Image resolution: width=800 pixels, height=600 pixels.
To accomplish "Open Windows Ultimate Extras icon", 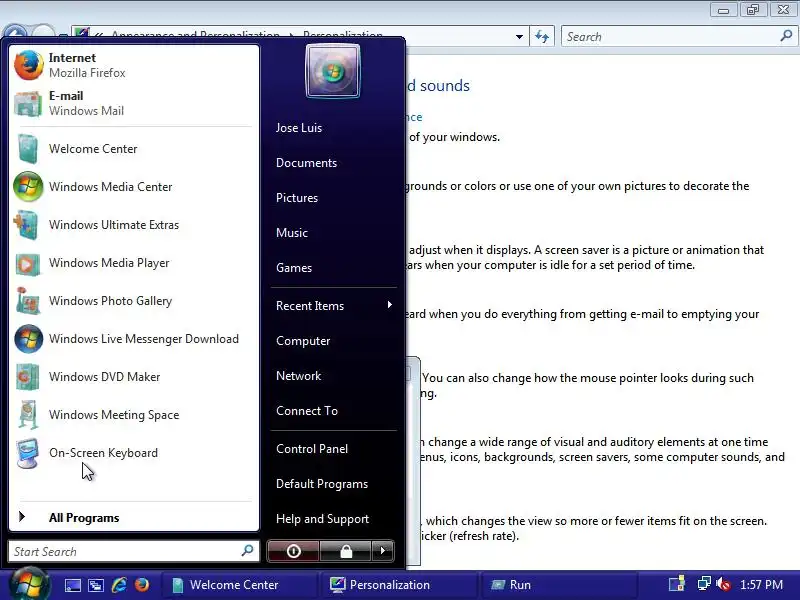I will point(27,225).
